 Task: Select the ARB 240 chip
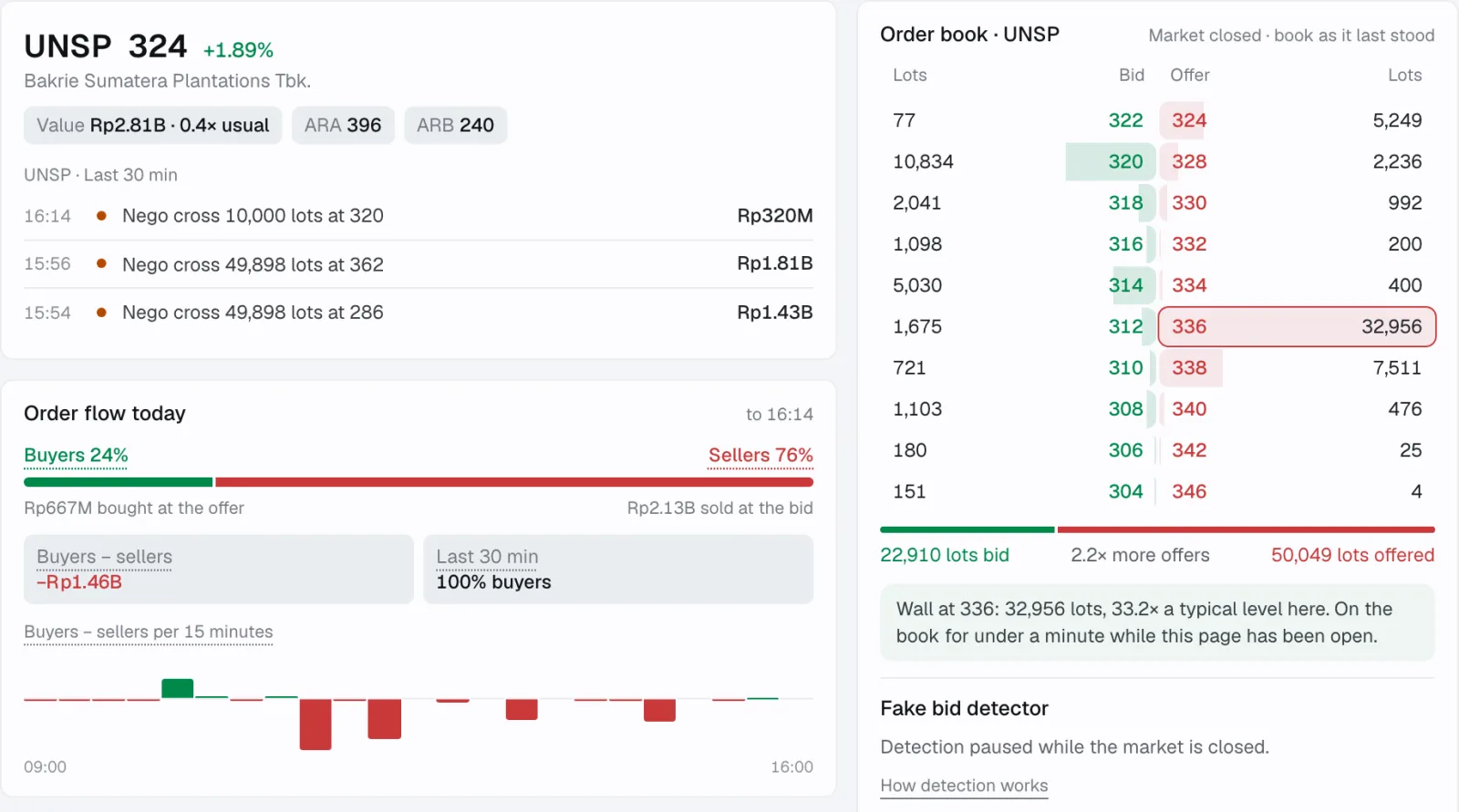(455, 125)
